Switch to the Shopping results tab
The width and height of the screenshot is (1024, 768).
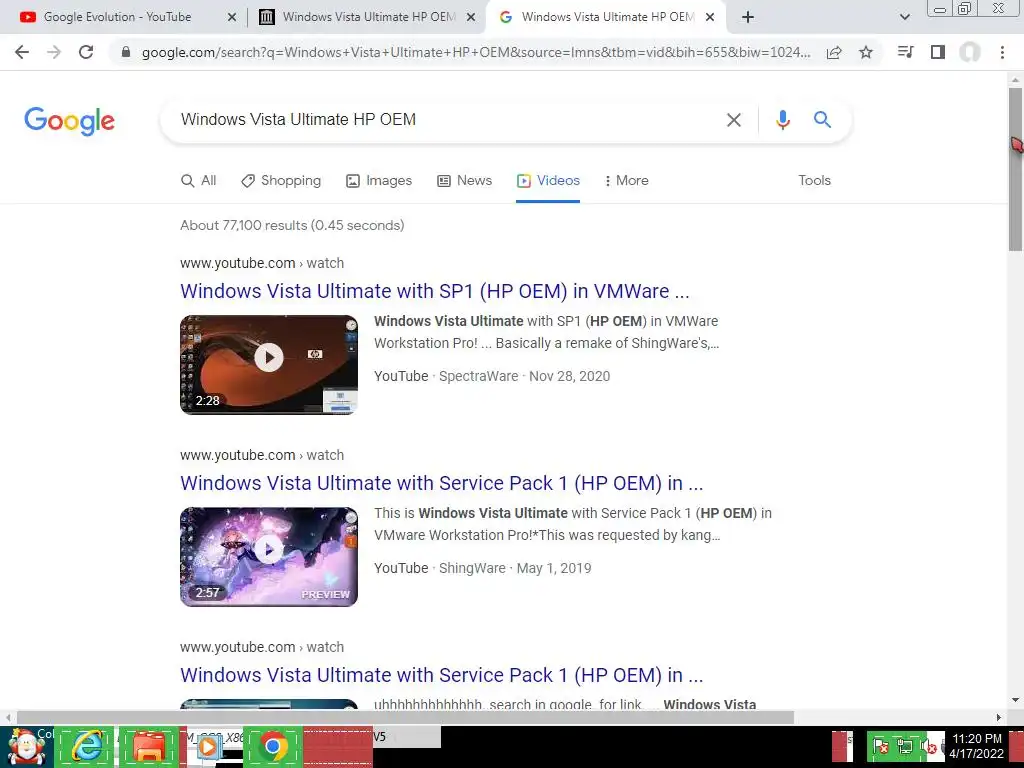coord(281,181)
